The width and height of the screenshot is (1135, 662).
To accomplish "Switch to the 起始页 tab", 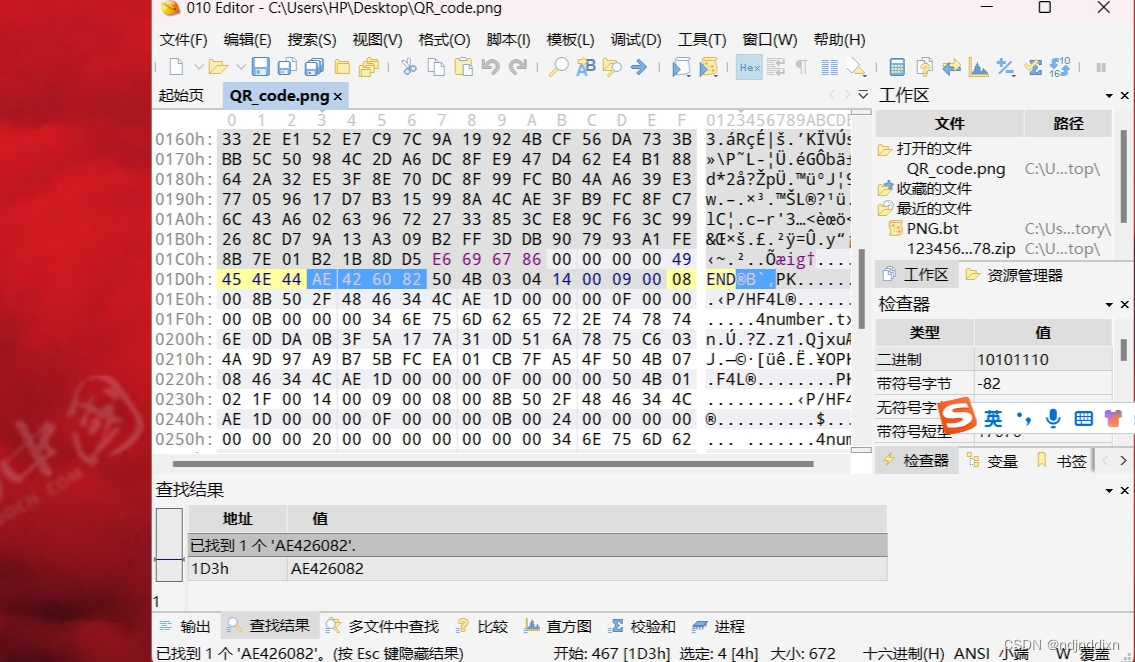I will tap(181, 96).
